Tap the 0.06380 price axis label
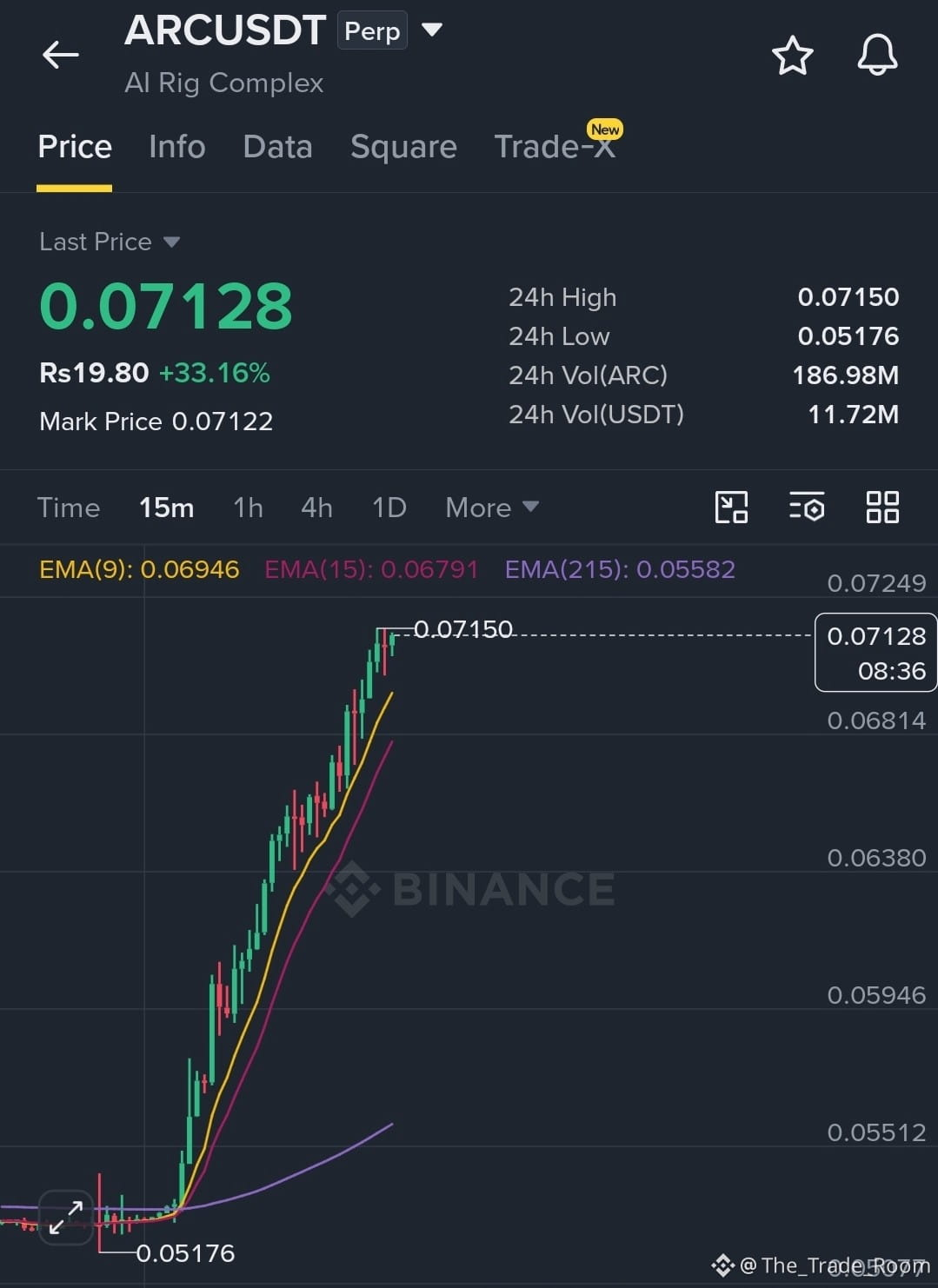 [876, 858]
